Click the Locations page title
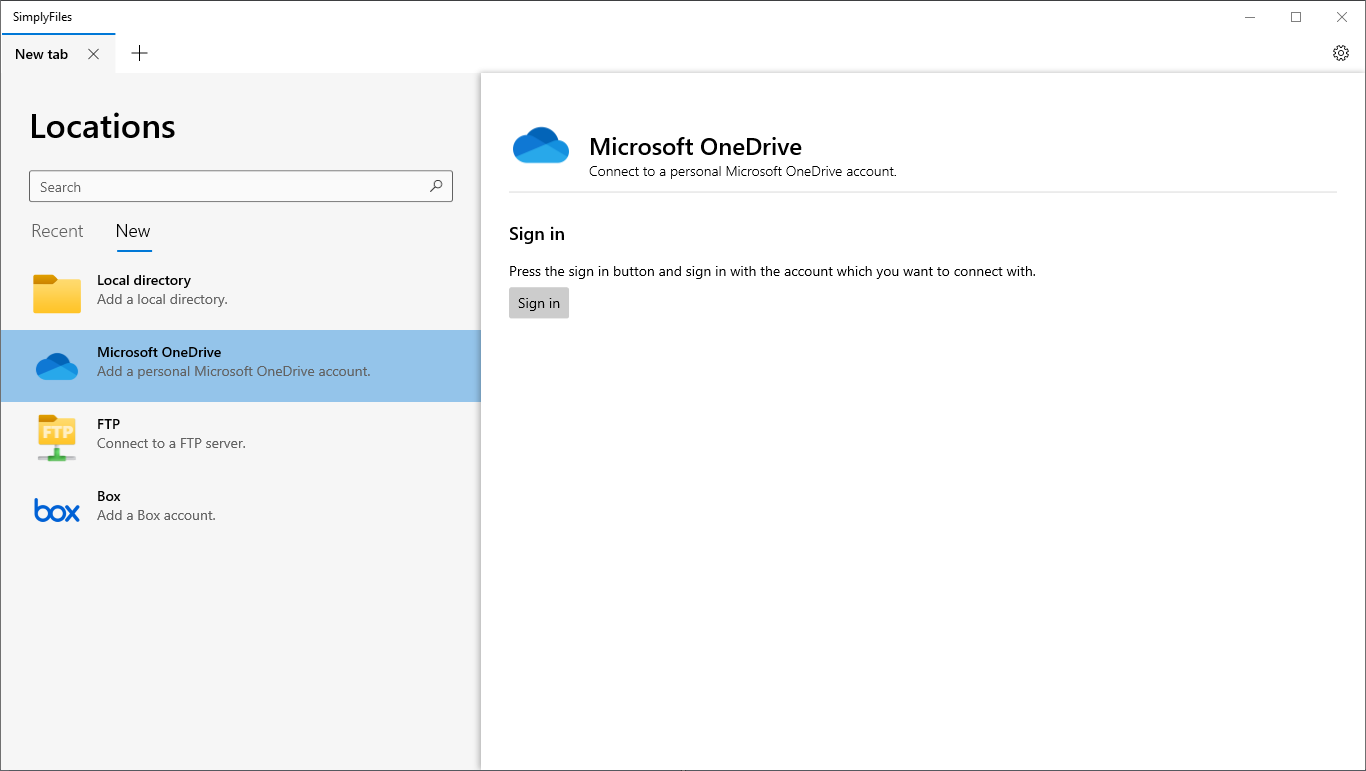The height and width of the screenshot is (771, 1366). point(102,126)
